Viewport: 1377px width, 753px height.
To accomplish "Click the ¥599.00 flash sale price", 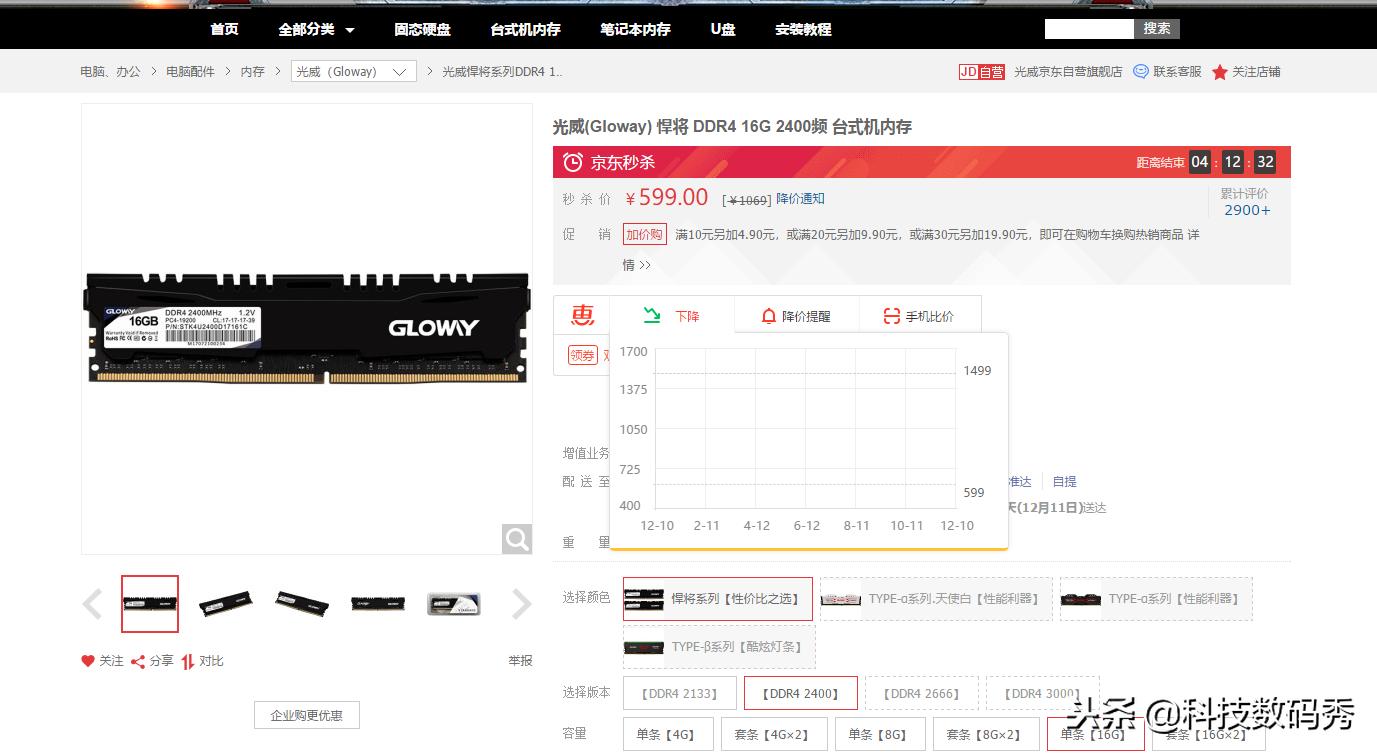I will (666, 198).
